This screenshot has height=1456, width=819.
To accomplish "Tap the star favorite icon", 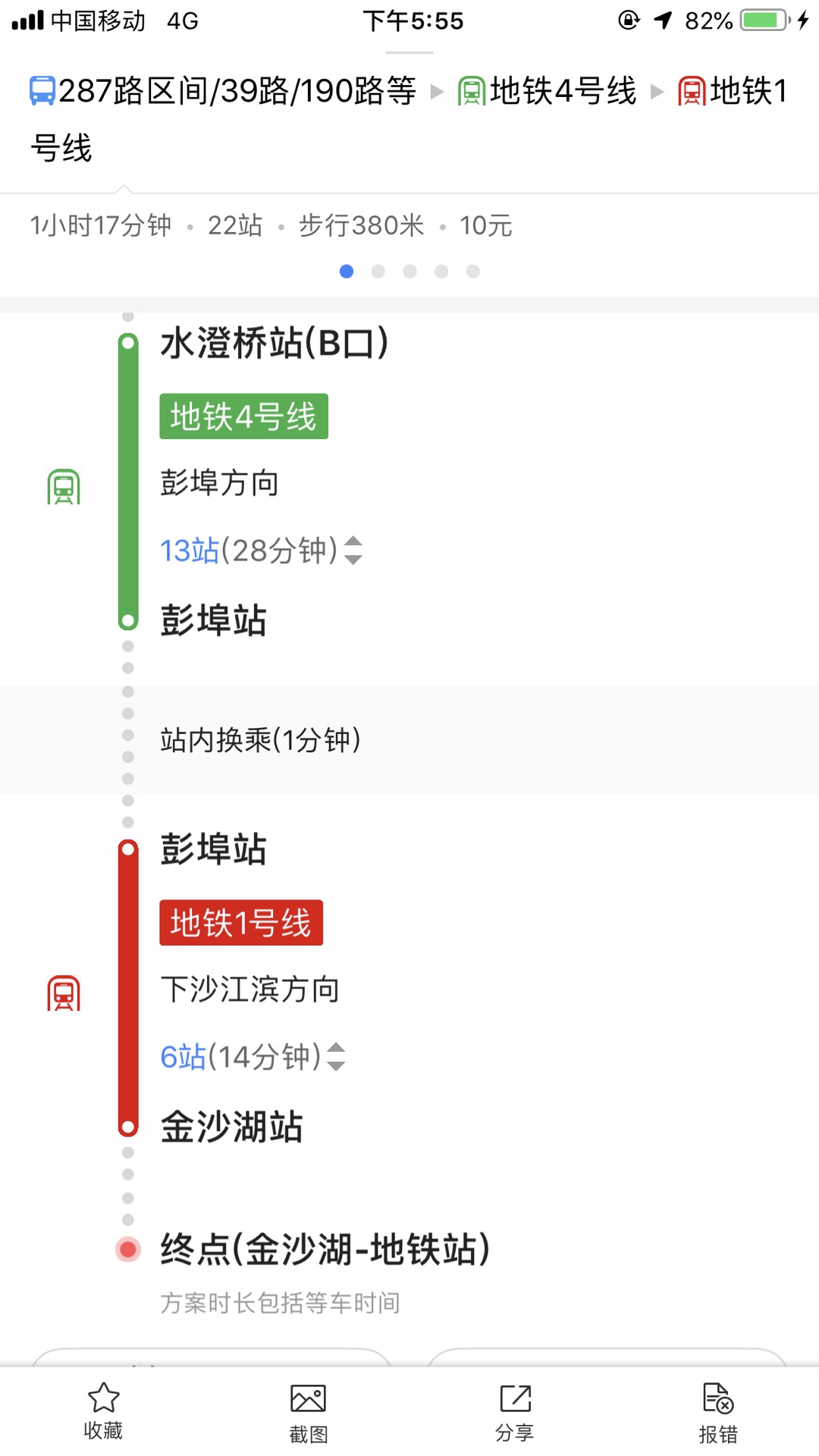I will 103,1398.
